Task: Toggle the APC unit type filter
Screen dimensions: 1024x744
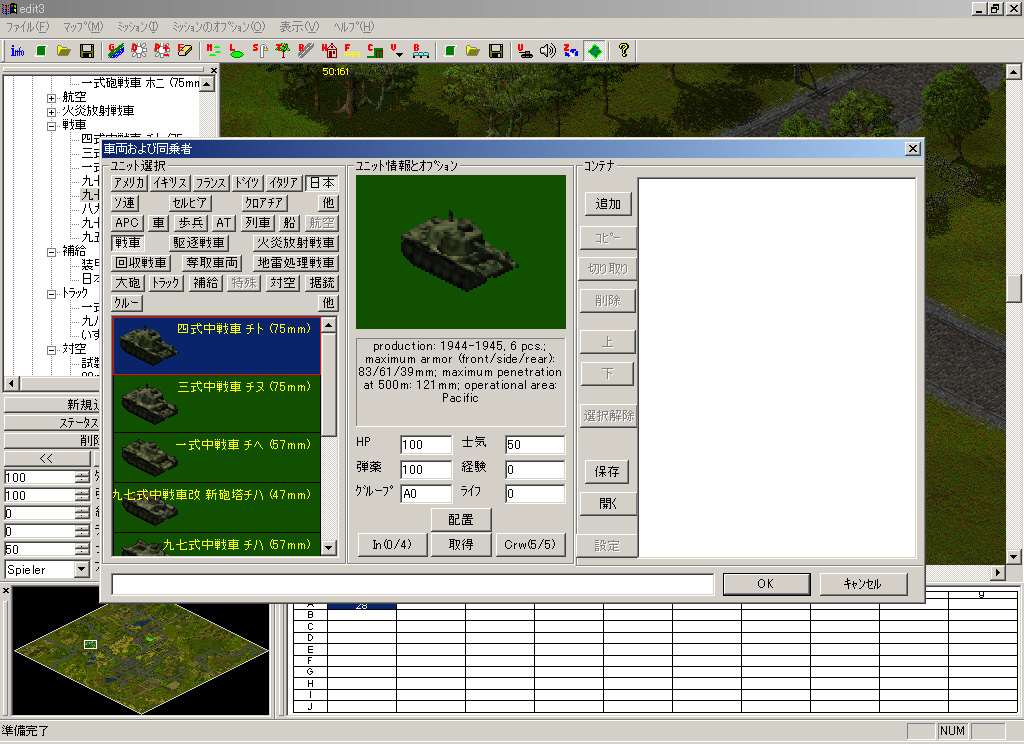Action: tap(127, 223)
